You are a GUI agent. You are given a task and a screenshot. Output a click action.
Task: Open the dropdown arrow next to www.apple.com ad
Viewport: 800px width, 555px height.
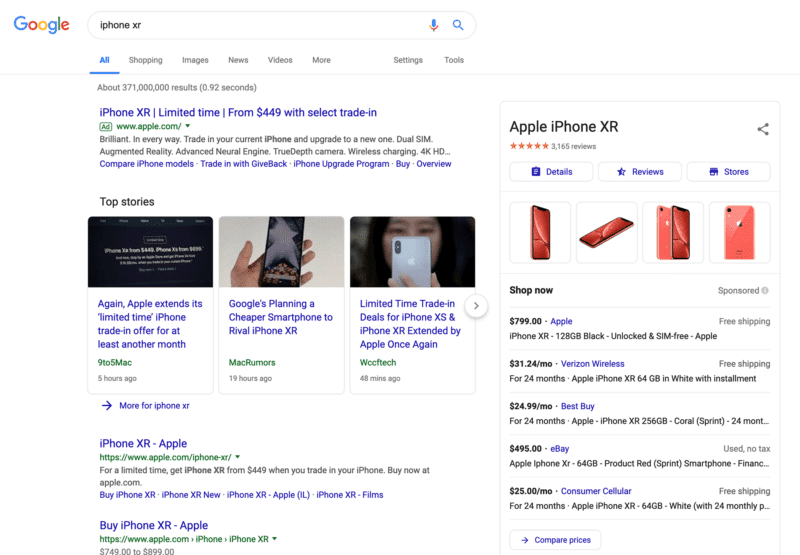[x=187, y=127]
